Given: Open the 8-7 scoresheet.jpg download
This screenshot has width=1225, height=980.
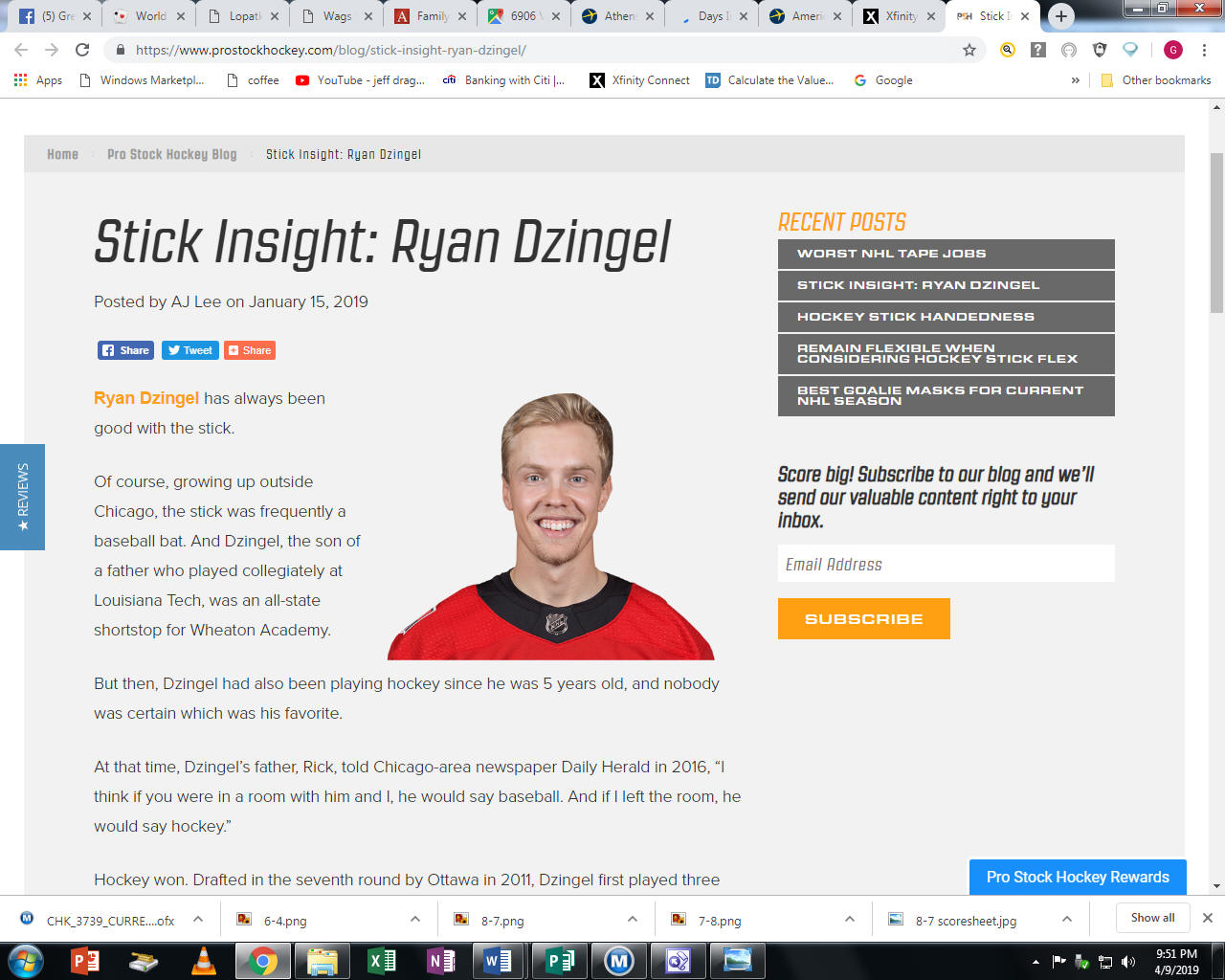Looking at the screenshot, I should coord(966,921).
